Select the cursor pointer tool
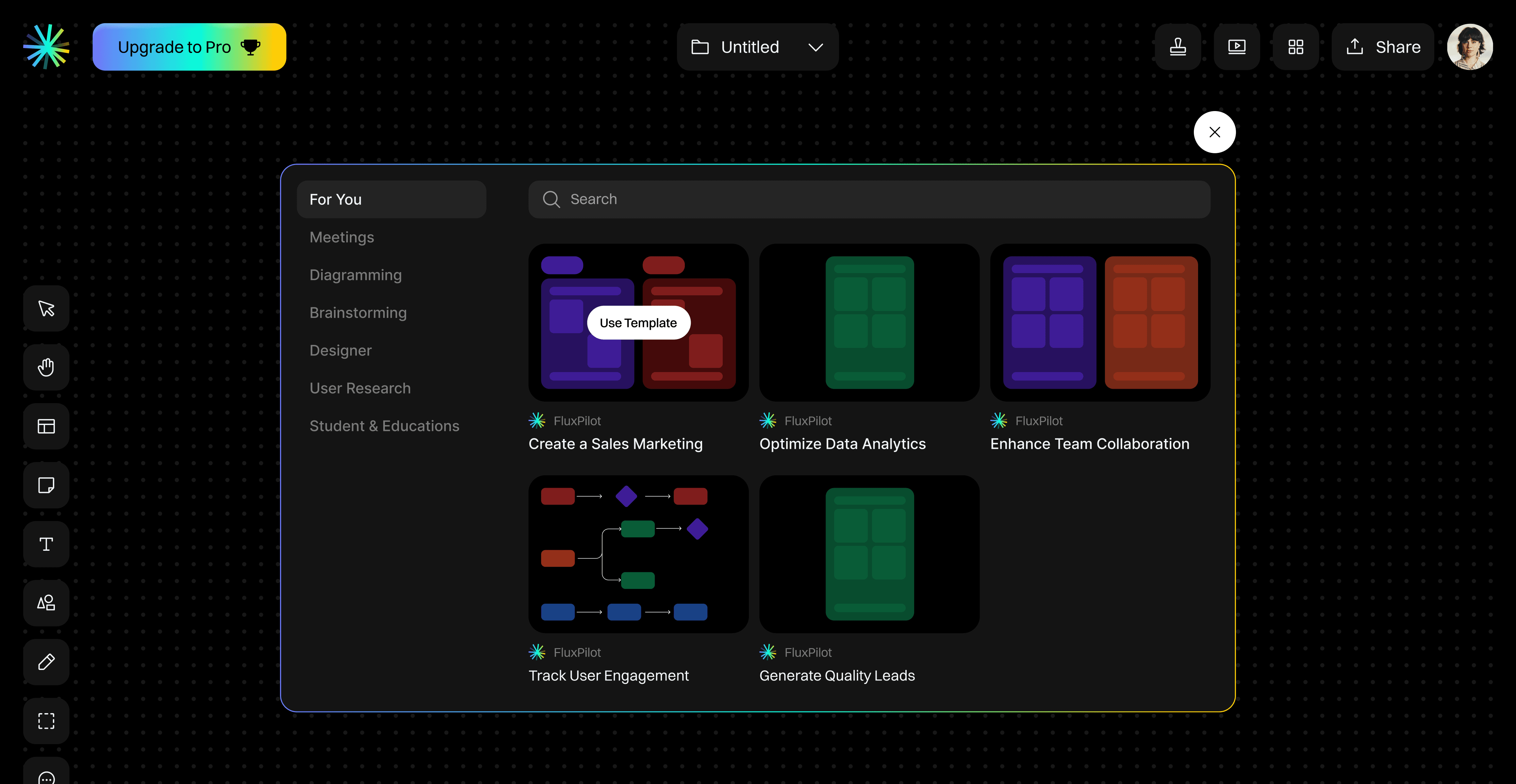 pos(46,308)
